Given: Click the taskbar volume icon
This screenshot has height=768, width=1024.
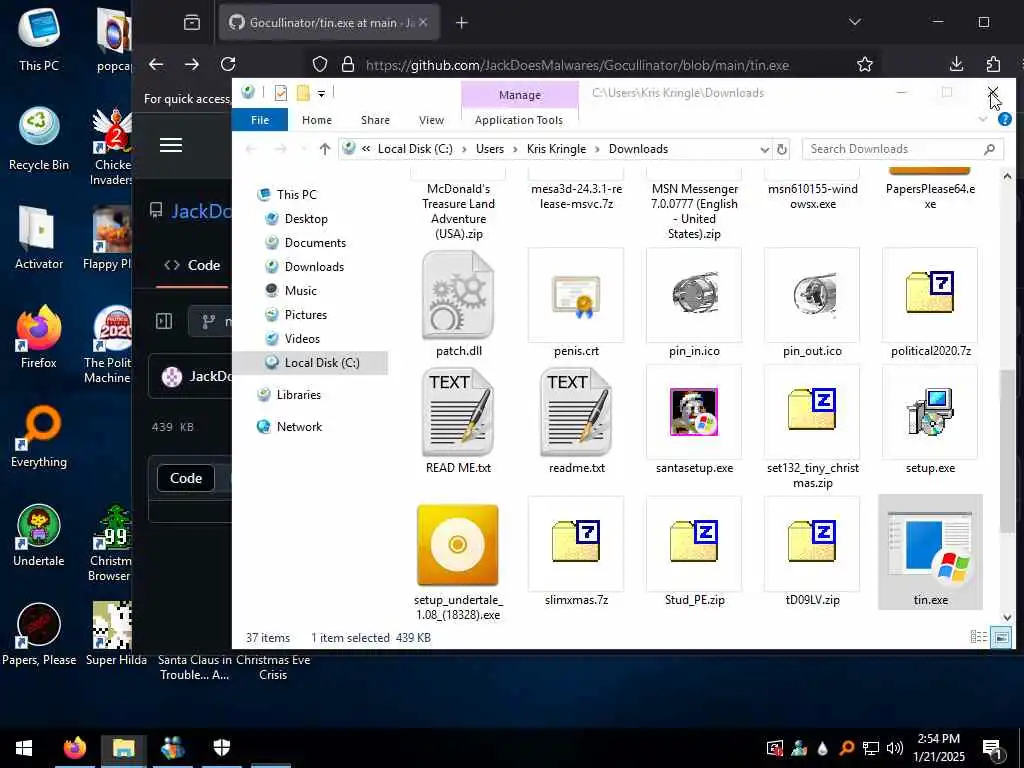Looking at the screenshot, I should tap(895, 748).
